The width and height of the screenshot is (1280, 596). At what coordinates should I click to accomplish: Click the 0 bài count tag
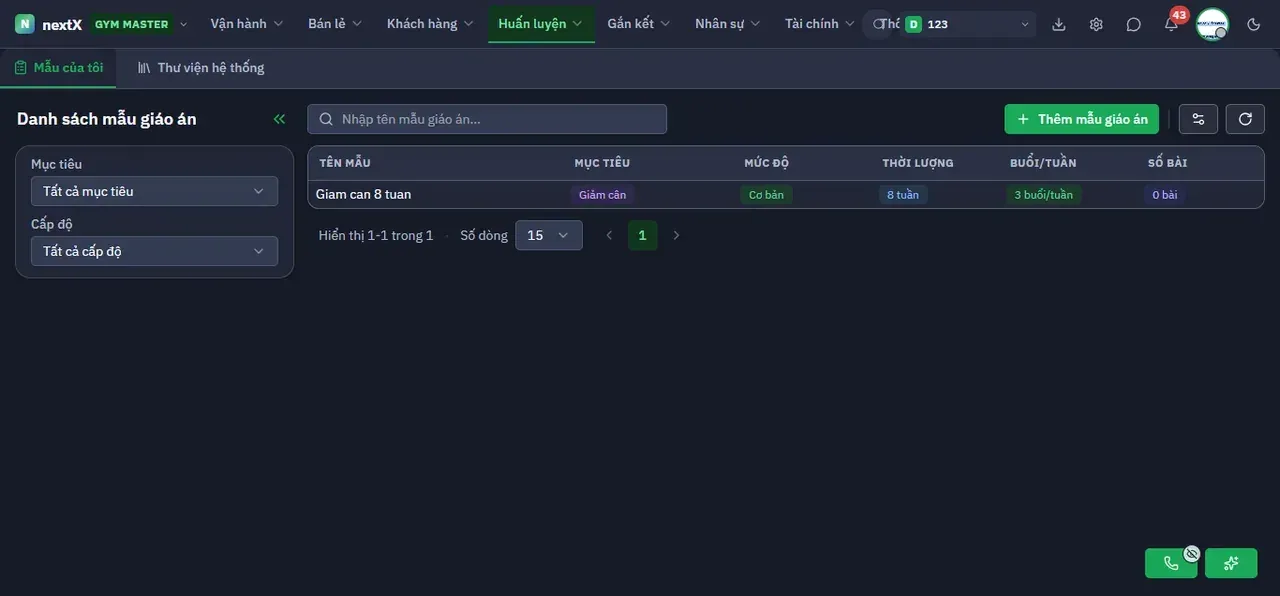[1165, 195]
